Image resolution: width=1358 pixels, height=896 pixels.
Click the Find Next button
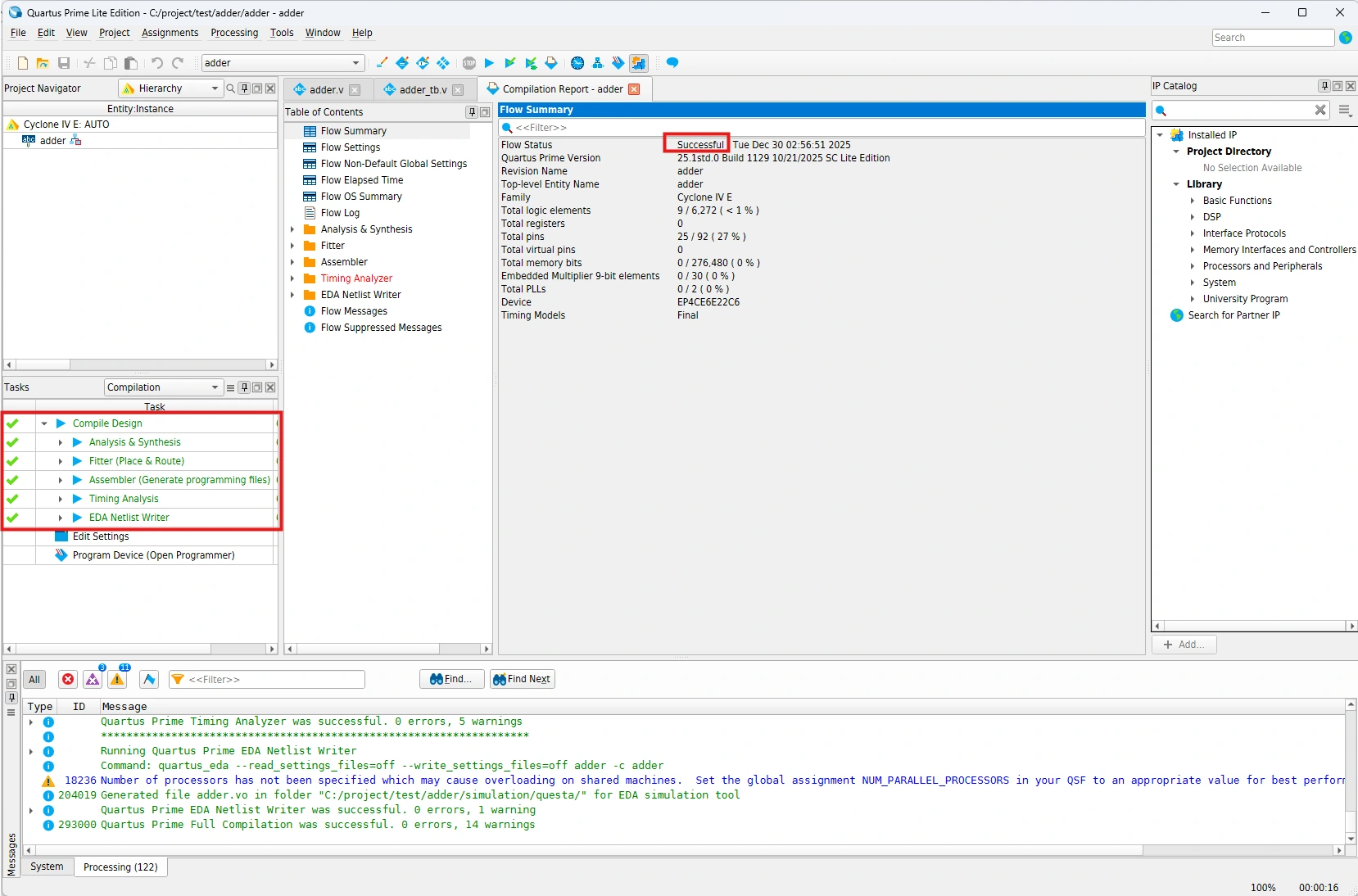click(x=522, y=679)
